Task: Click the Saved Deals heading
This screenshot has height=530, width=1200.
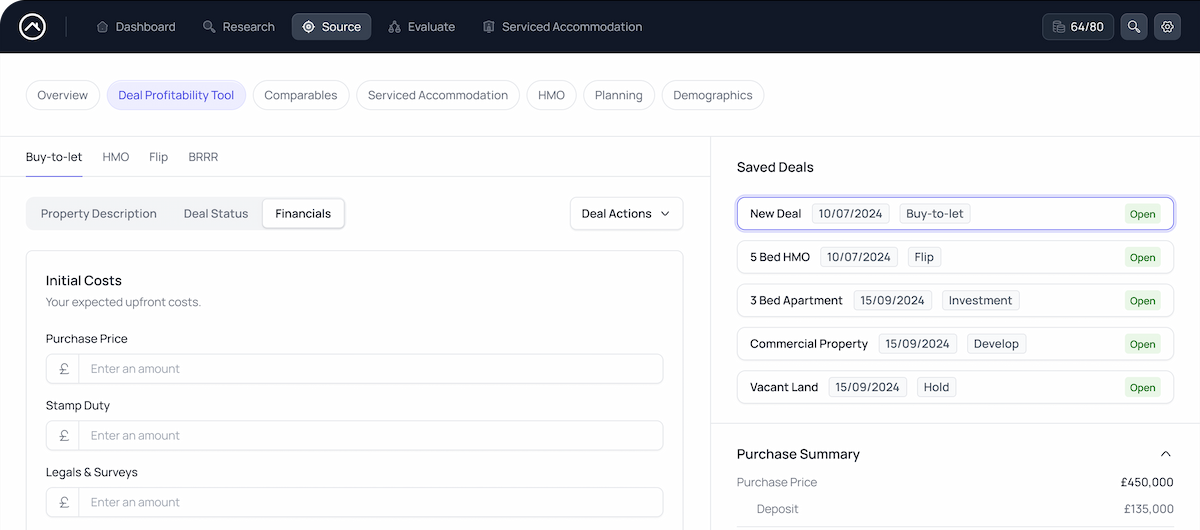Action: click(775, 167)
